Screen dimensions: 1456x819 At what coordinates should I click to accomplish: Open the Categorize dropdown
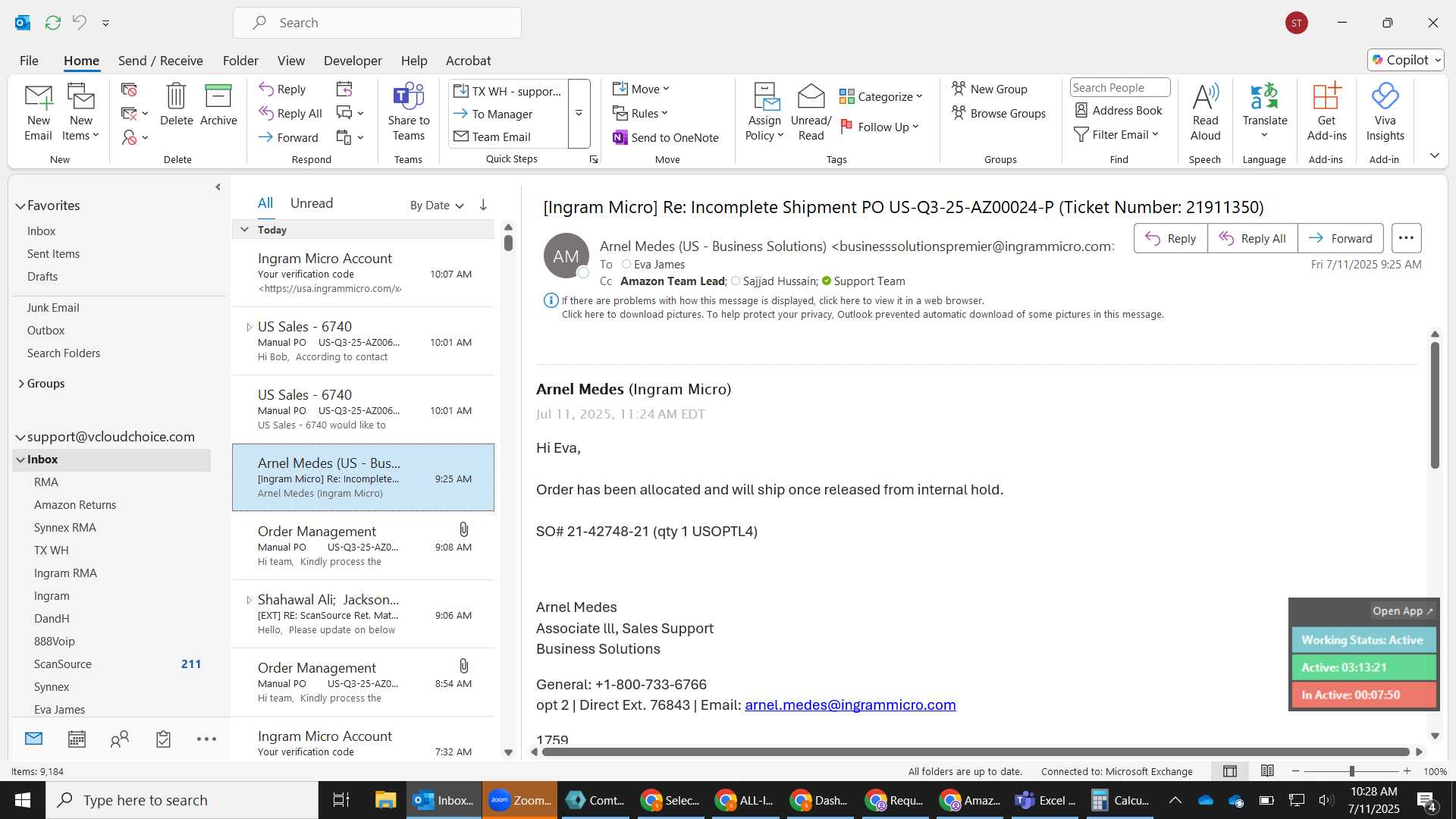[x=881, y=96]
